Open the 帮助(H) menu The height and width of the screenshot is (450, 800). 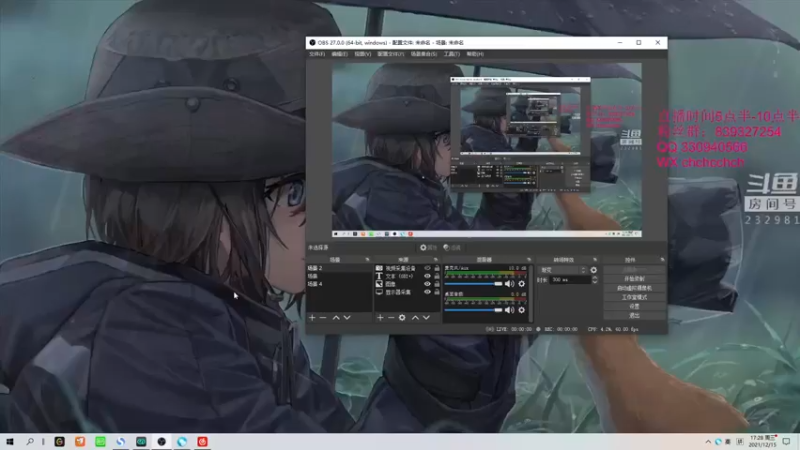475,54
